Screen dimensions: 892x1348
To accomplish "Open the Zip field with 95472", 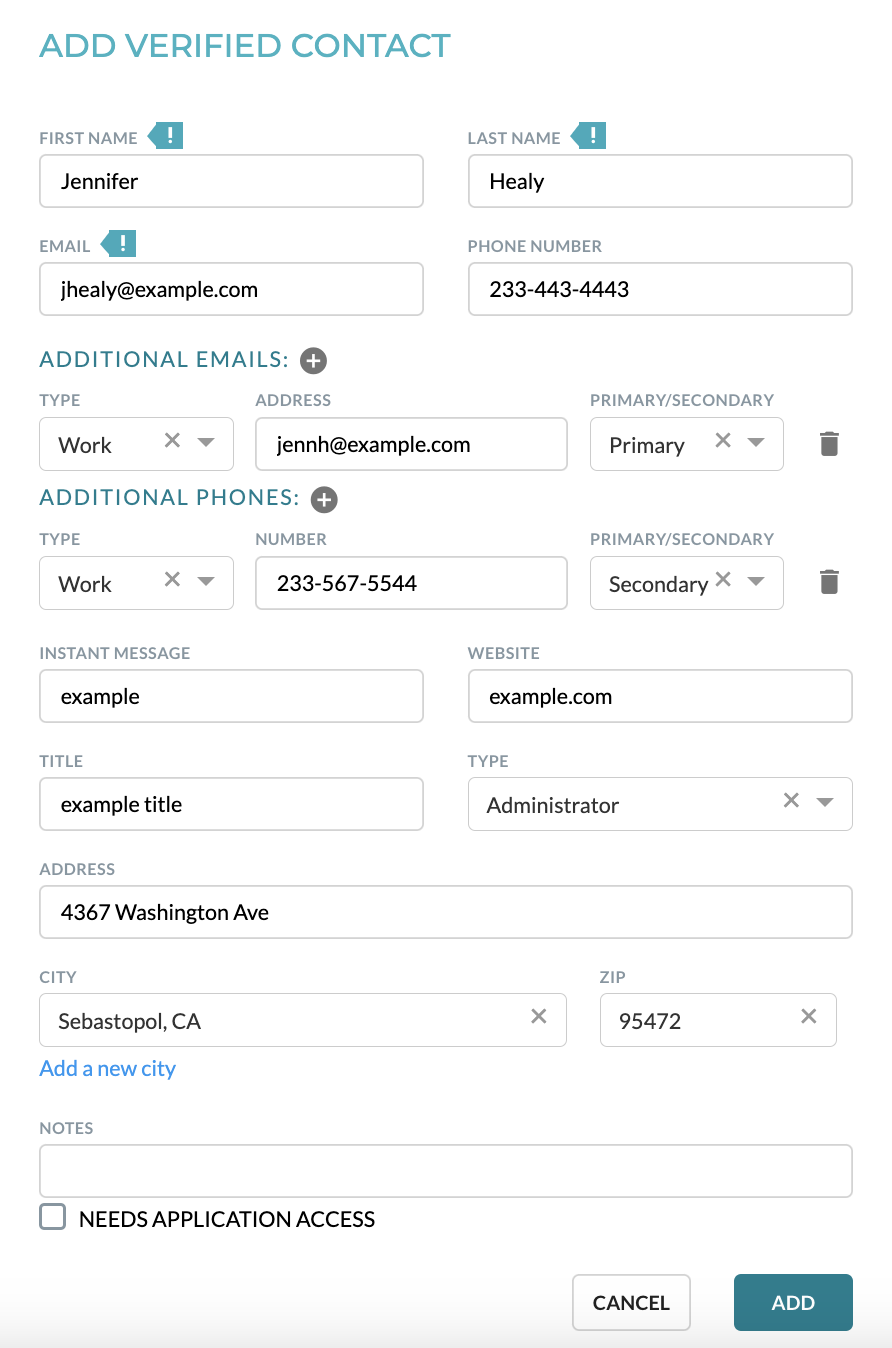I will (x=718, y=1020).
